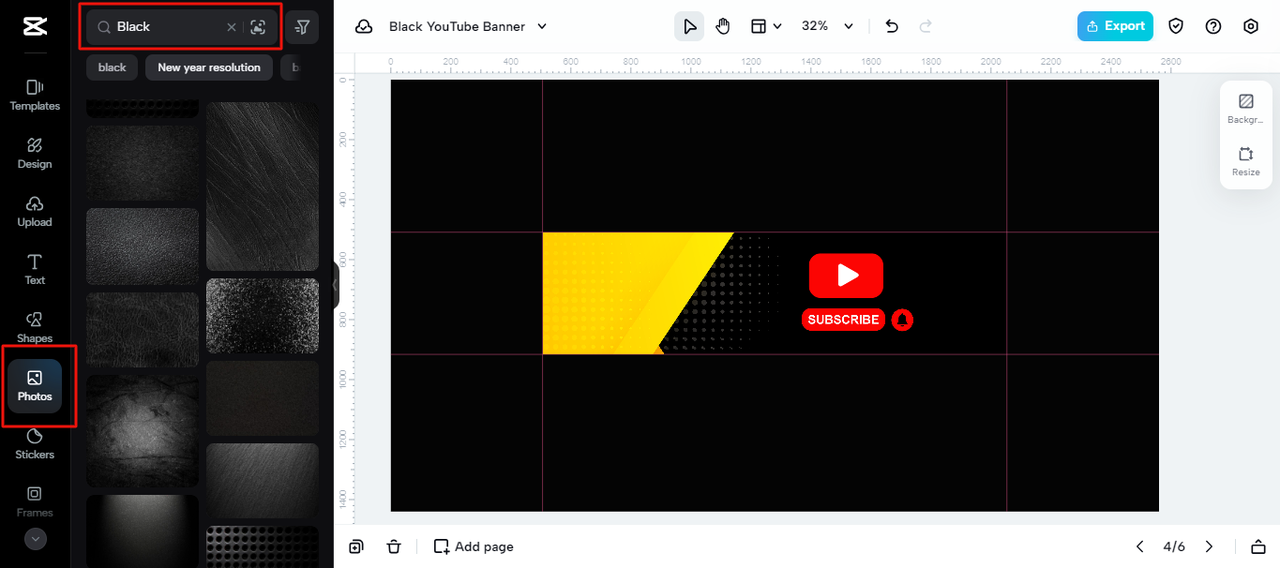Open the Resize canvas option
Viewport: 1280px width, 568px height.
(x=1246, y=161)
